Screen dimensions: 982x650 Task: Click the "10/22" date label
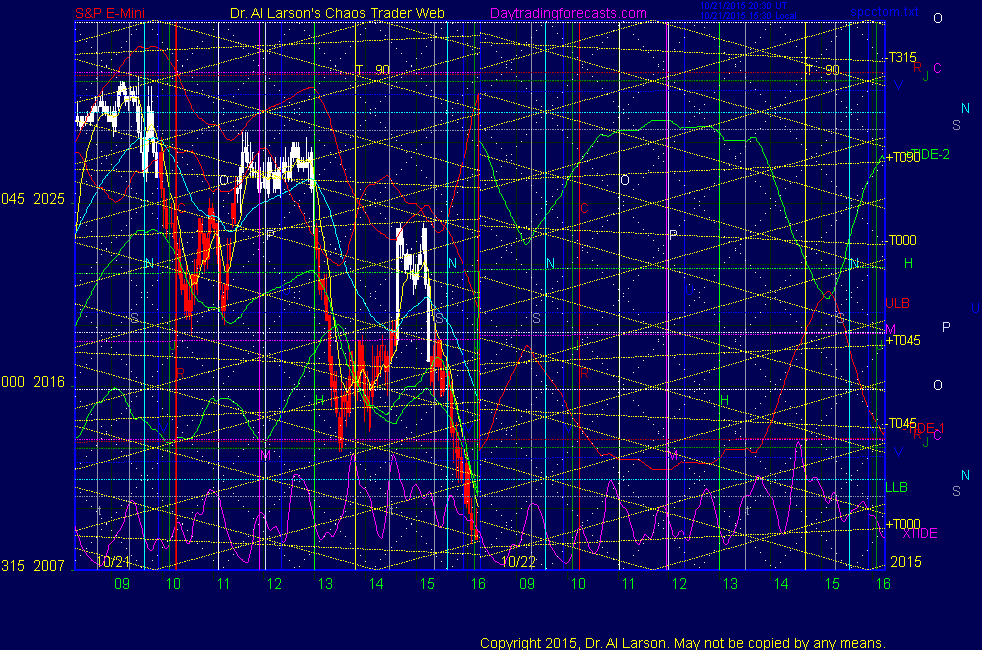pos(519,562)
